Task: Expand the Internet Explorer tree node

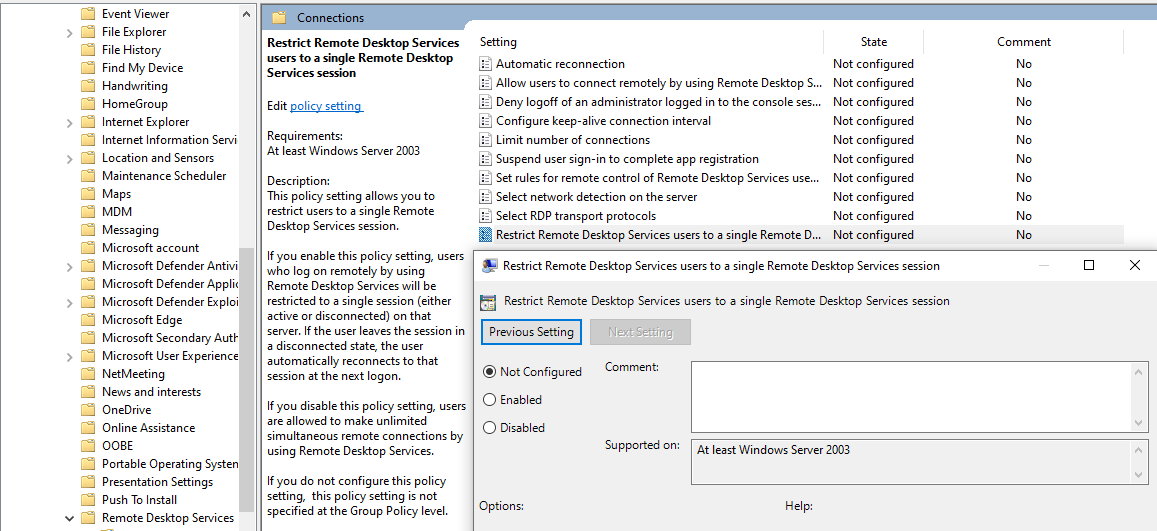Action: click(x=69, y=122)
